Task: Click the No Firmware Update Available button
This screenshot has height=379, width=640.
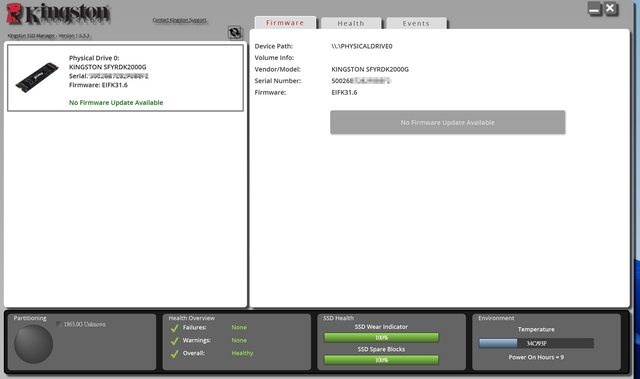Action: tap(448, 122)
